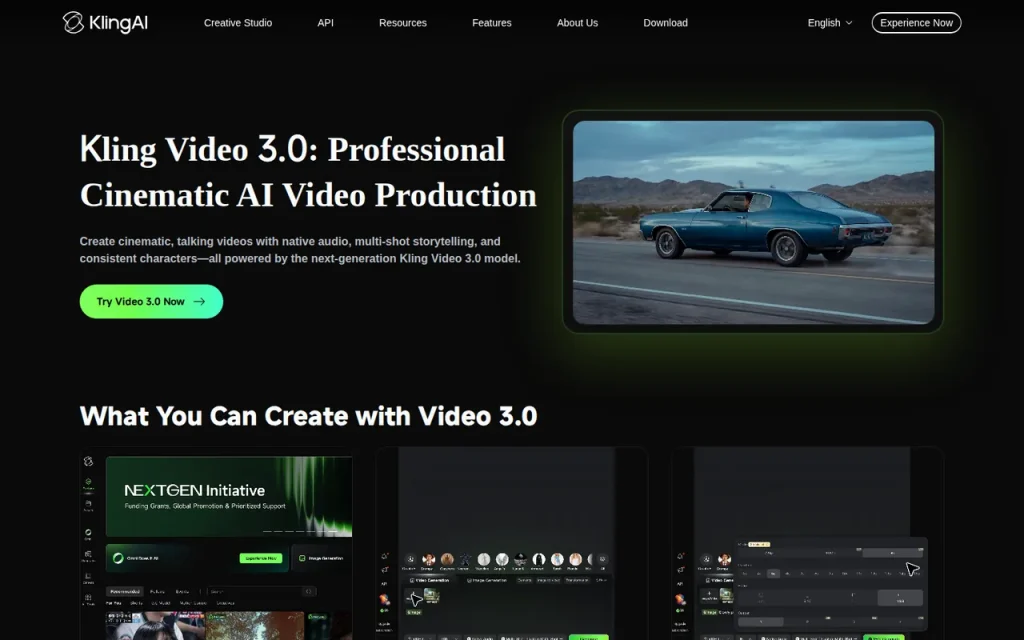
Task: Open the Creative Studio menu
Action: coord(238,23)
